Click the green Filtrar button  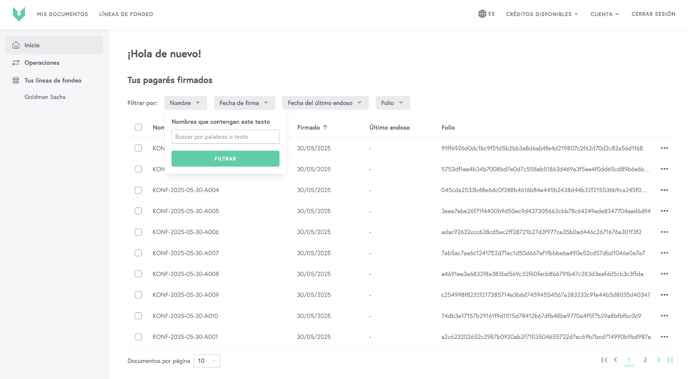(225, 159)
